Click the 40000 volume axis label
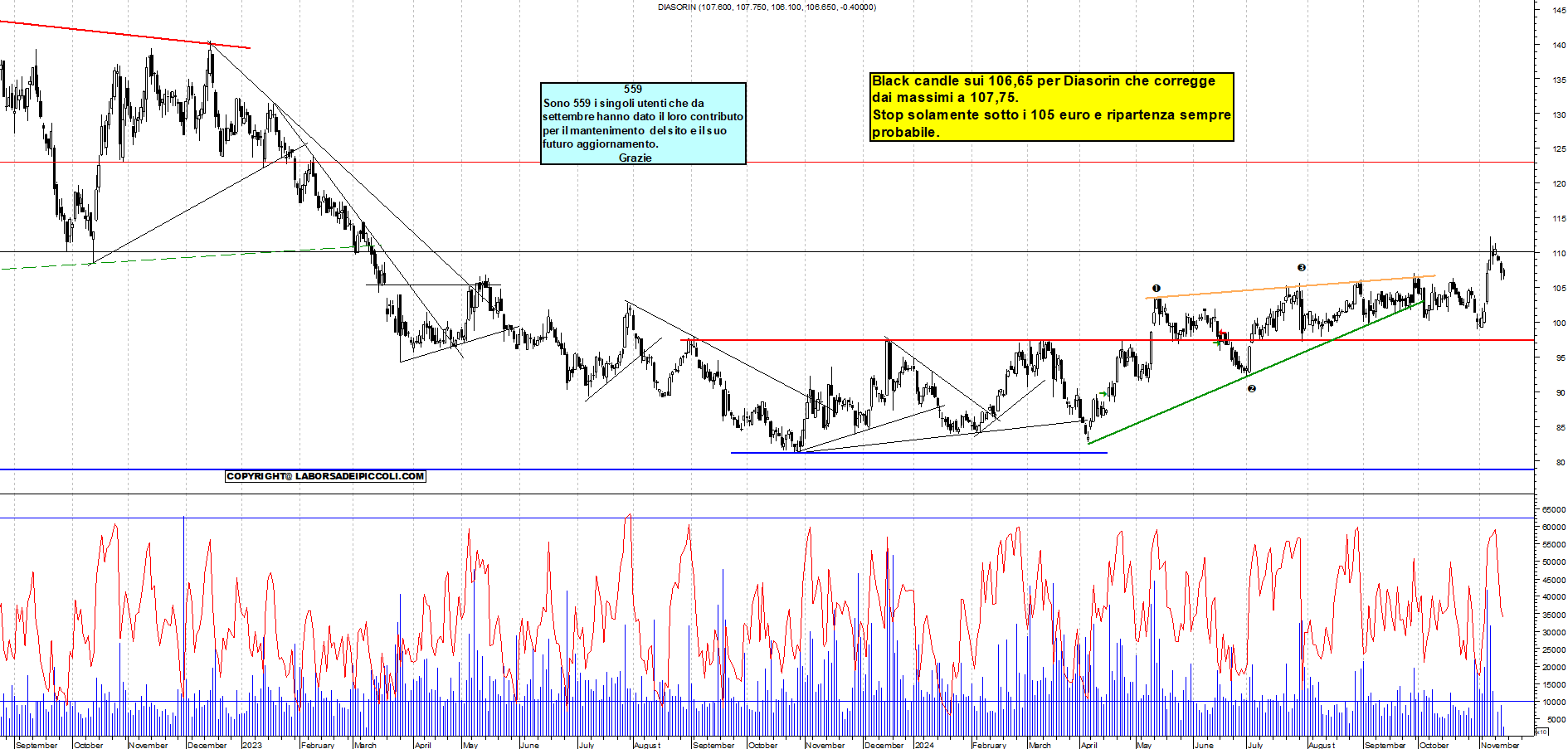1568x749 pixels. click(x=1554, y=597)
